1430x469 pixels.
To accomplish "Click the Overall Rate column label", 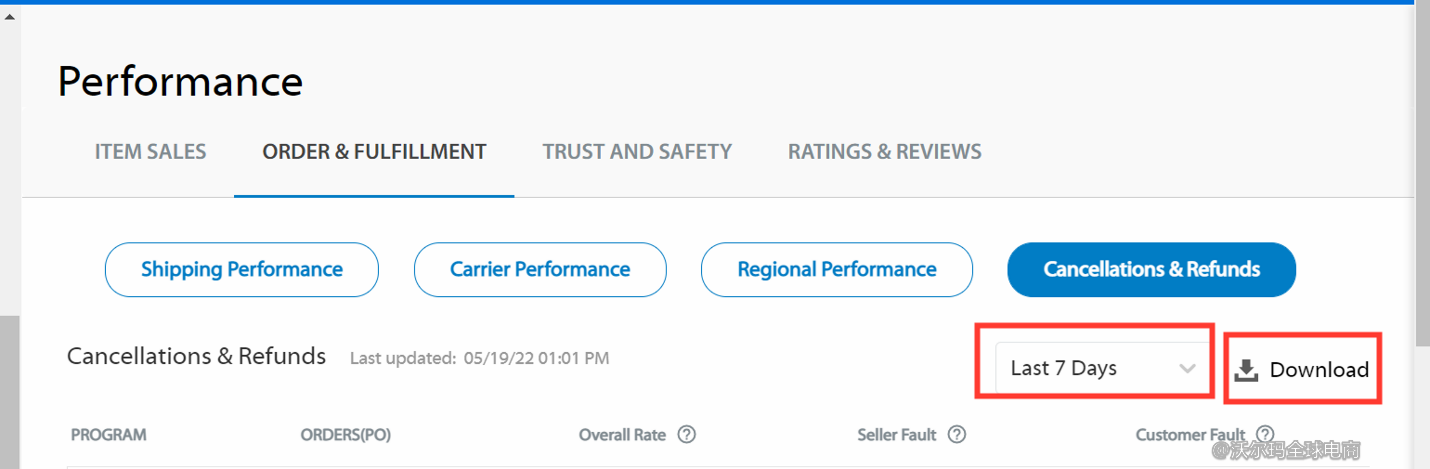I will (622, 435).
